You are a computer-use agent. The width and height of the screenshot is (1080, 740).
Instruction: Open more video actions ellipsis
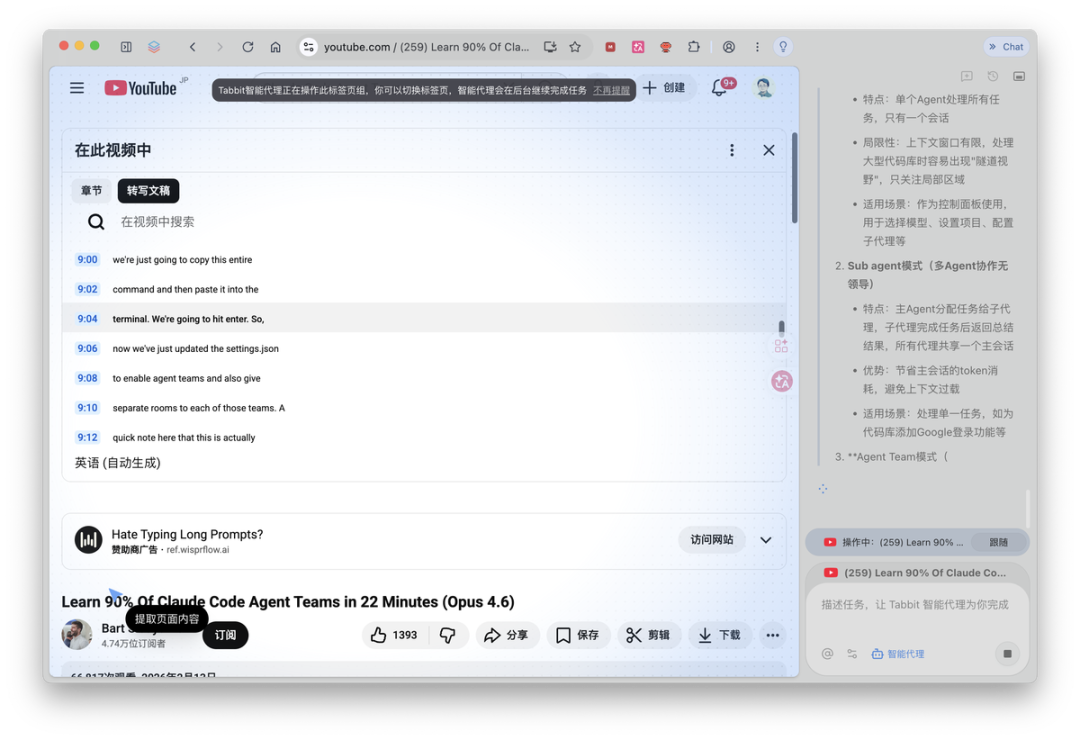click(x=772, y=635)
